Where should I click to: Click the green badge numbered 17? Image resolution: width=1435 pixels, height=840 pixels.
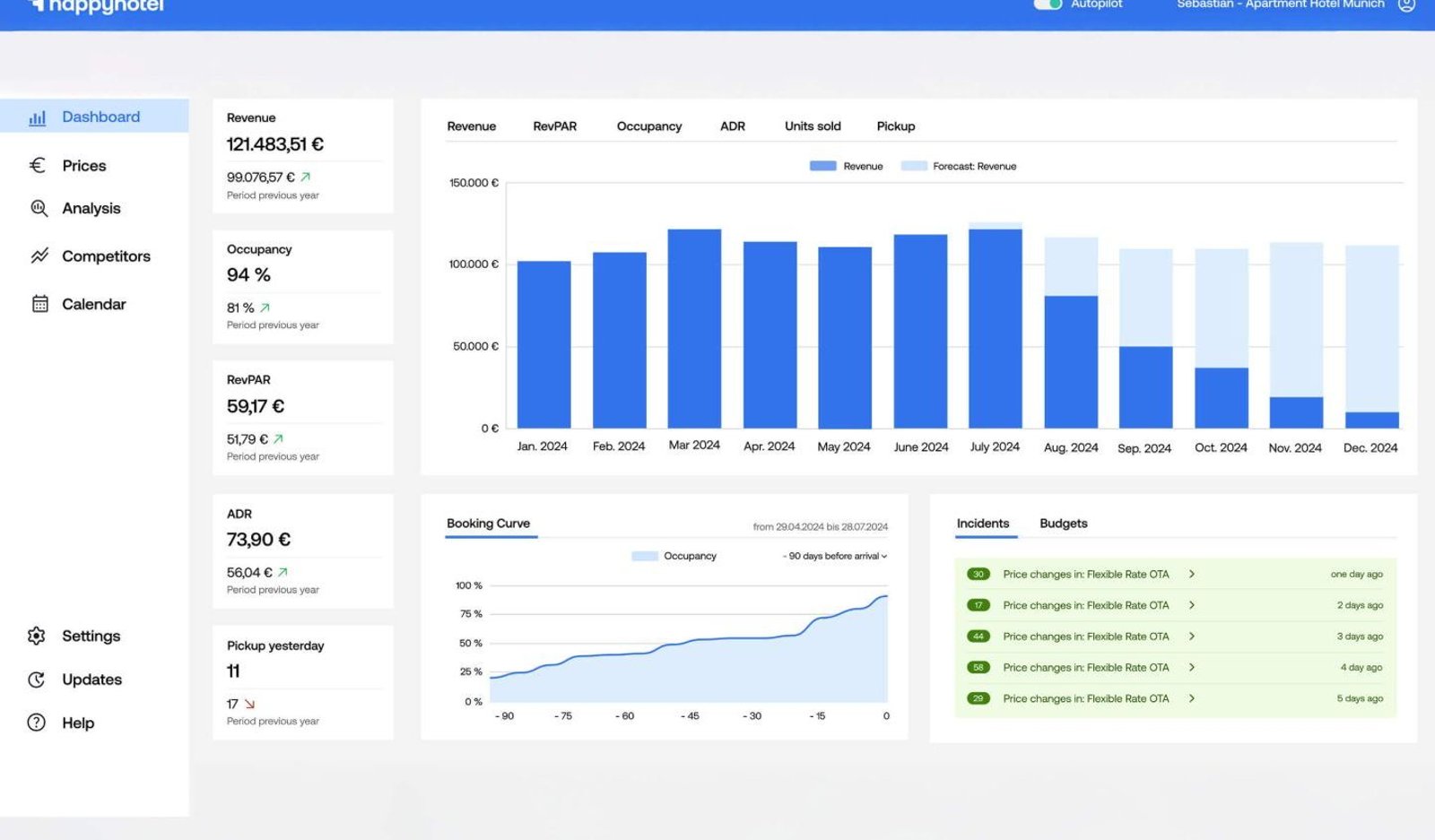[x=978, y=605]
